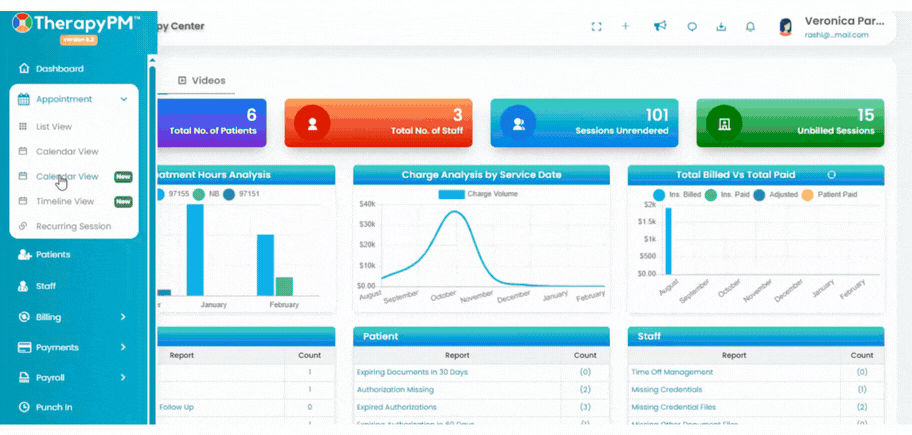Expand the Payroll submenu arrow
Viewport: 912px width, 435px height.
pos(123,377)
